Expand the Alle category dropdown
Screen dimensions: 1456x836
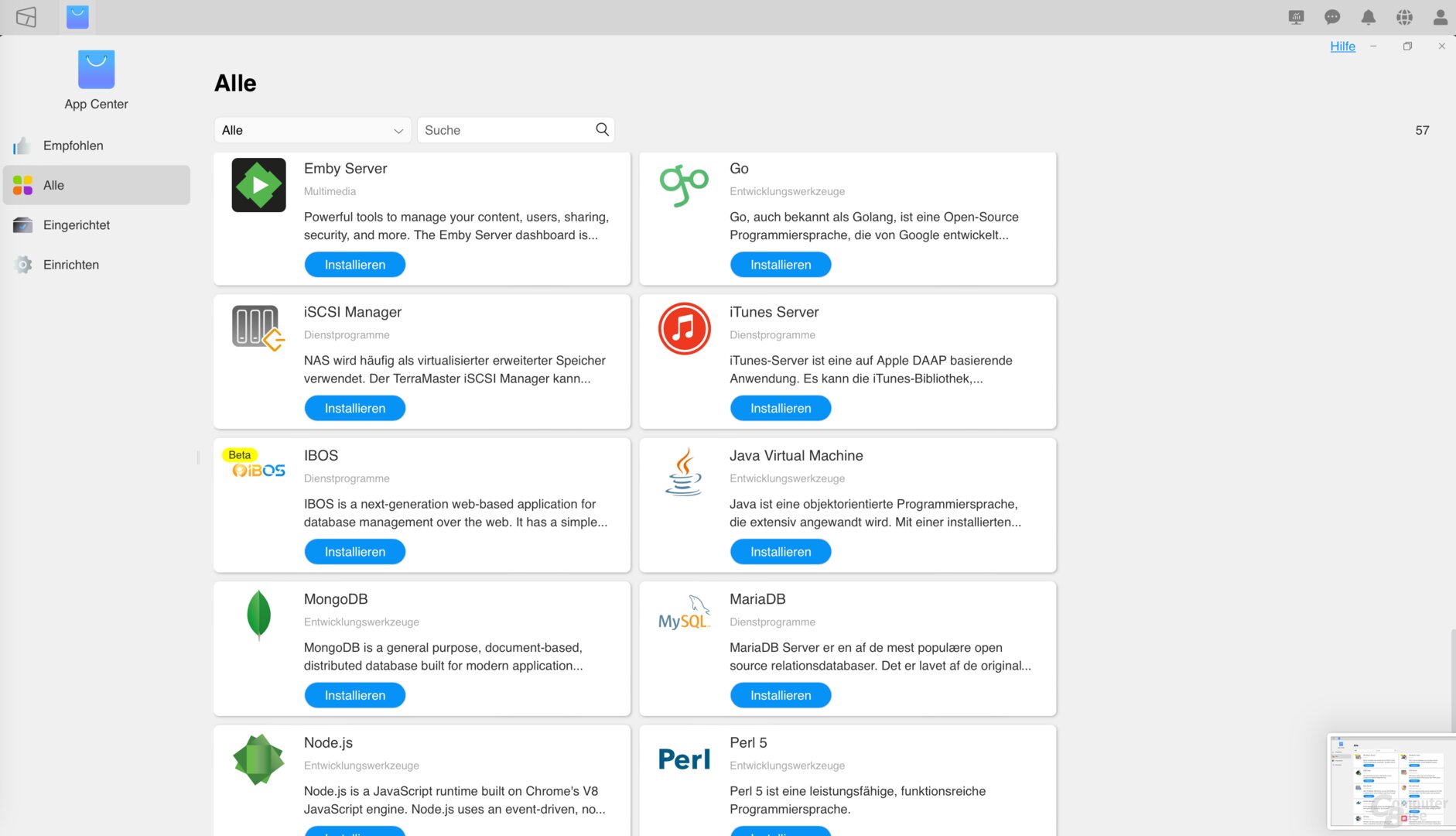point(312,130)
